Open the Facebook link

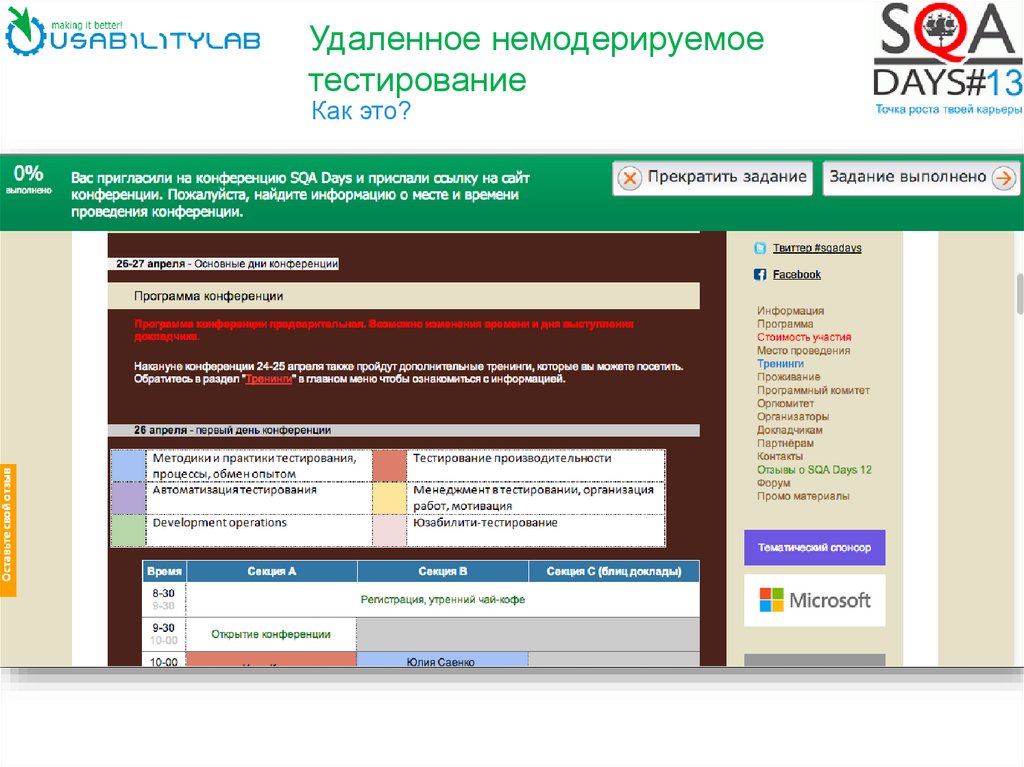[797, 274]
